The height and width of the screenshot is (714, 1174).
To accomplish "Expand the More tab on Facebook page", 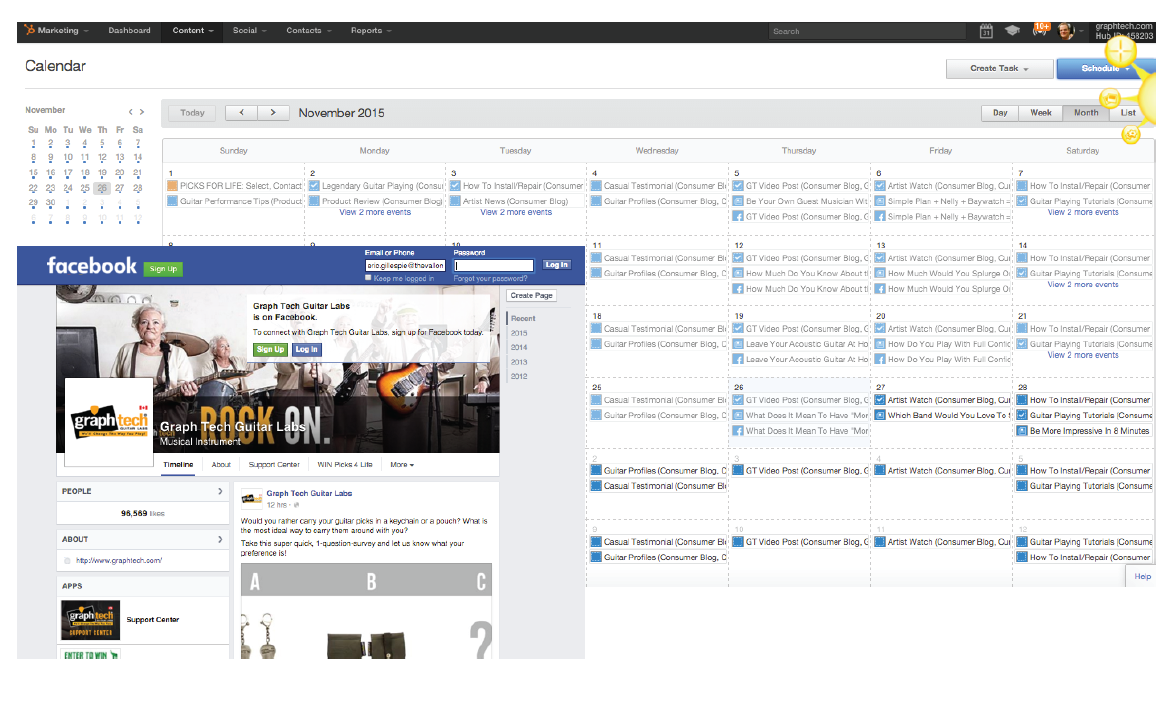I will point(402,465).
